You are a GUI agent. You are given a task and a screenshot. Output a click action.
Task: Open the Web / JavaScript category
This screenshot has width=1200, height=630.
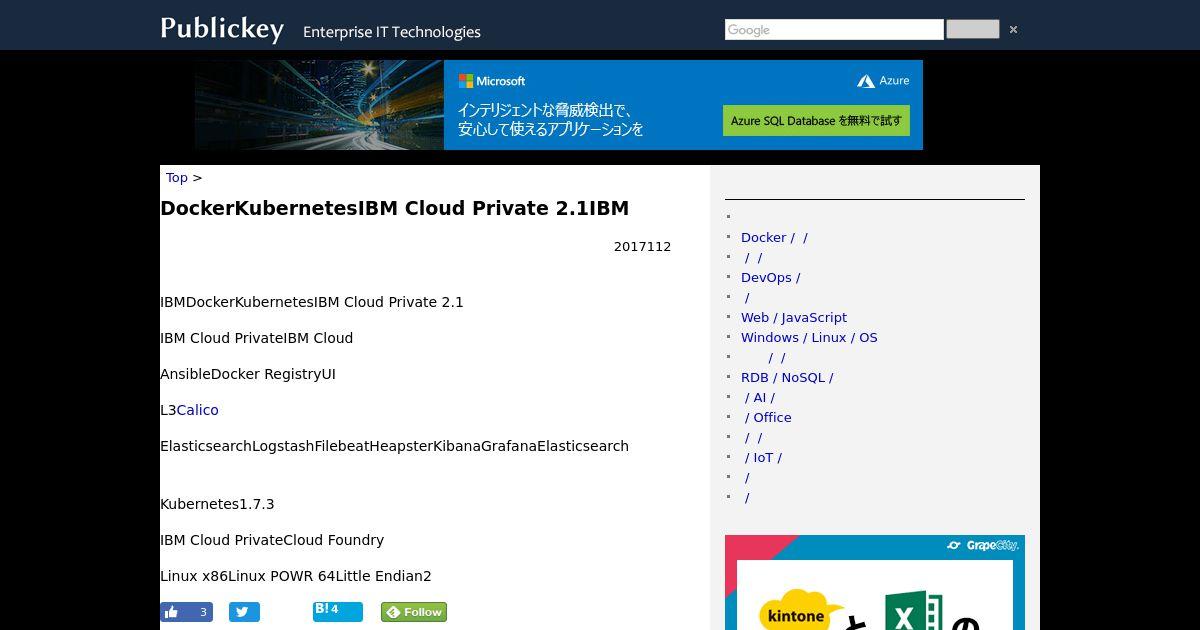[794, 318]
